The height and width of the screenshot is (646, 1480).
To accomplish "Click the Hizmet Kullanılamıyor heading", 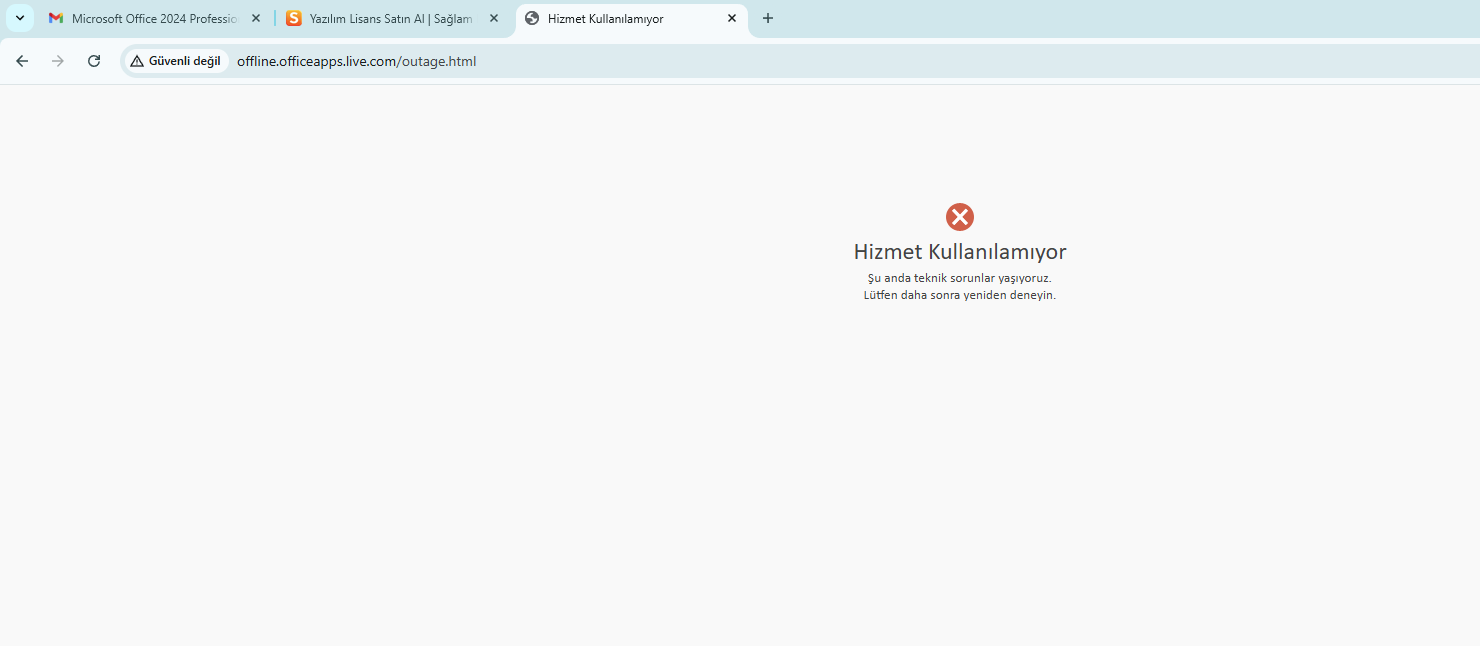I will [x=960, y=252].
